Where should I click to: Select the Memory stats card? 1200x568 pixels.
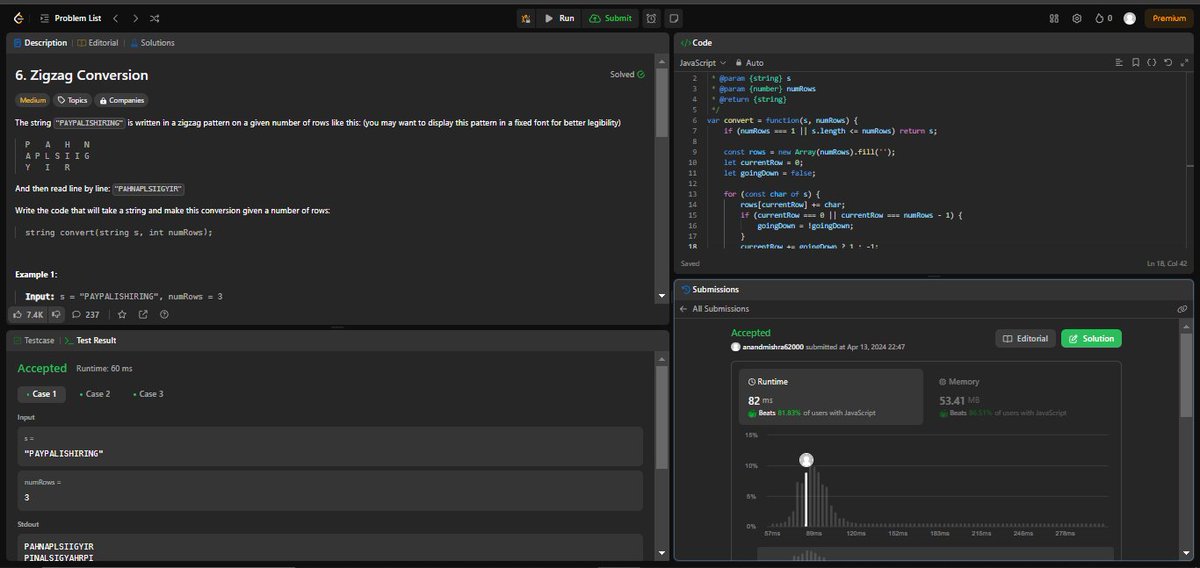point(1022,397)
